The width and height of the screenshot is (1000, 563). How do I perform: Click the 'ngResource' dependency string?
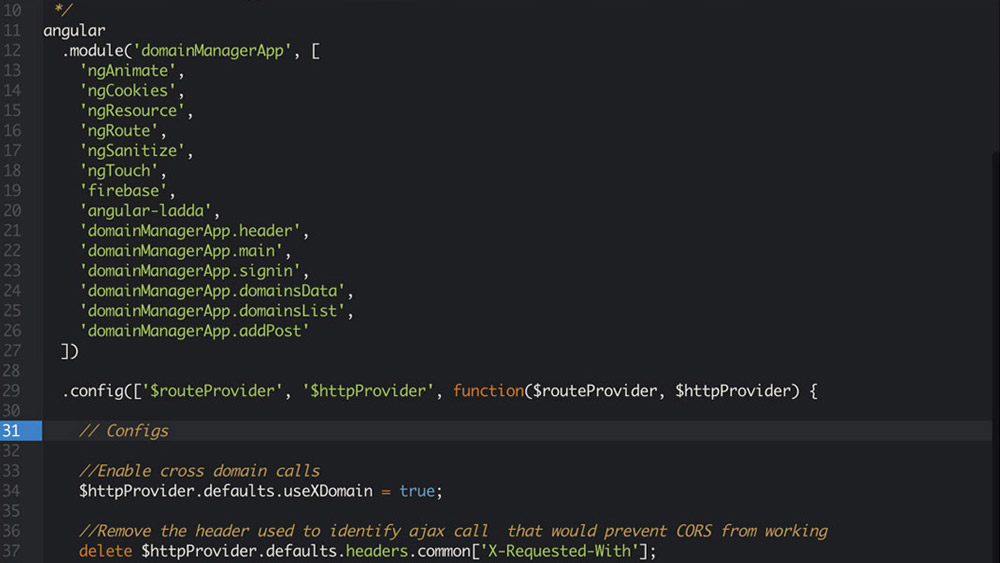tap(132, 110)
